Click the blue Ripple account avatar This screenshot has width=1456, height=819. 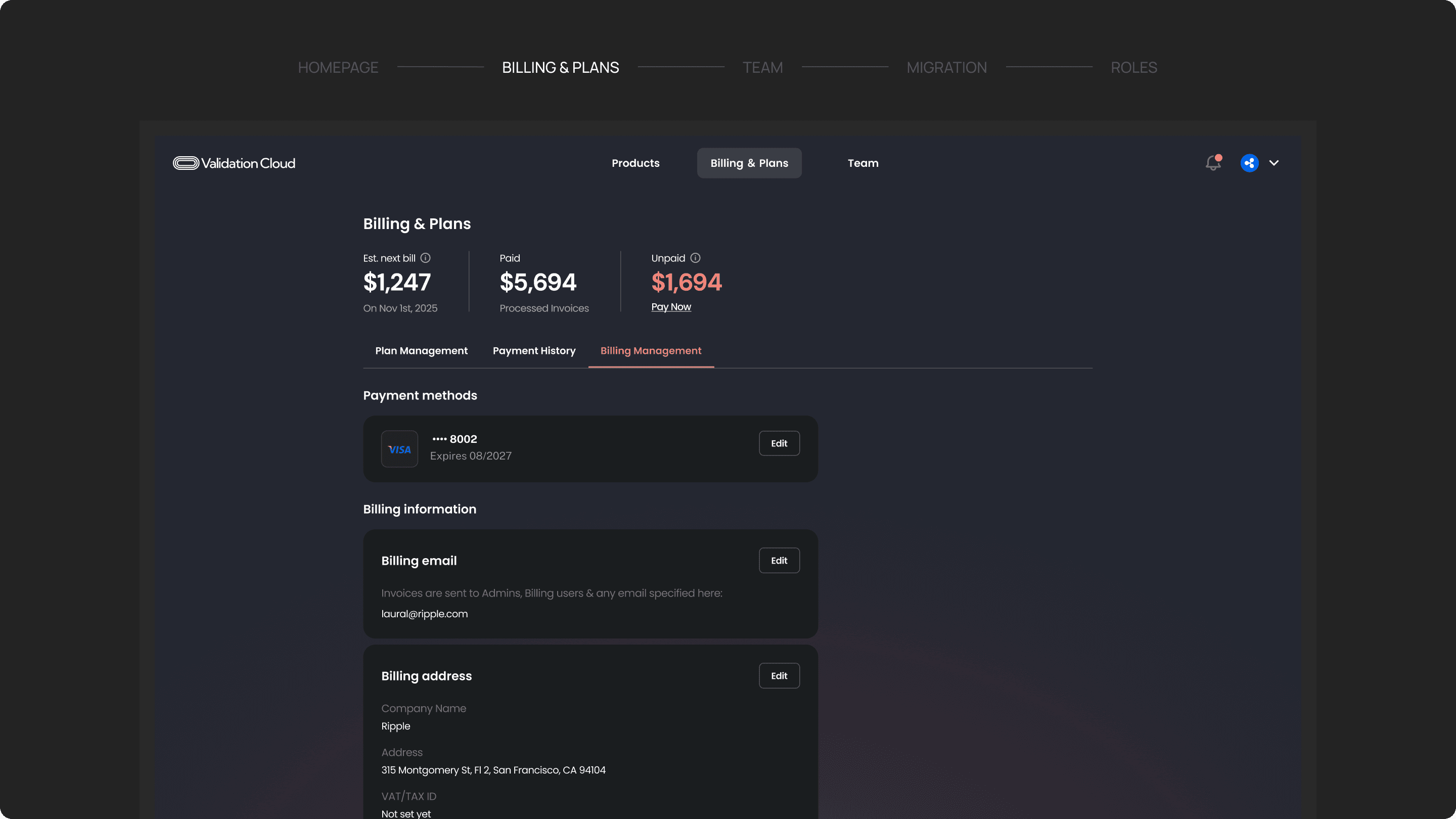click(x=1249, y=163)
